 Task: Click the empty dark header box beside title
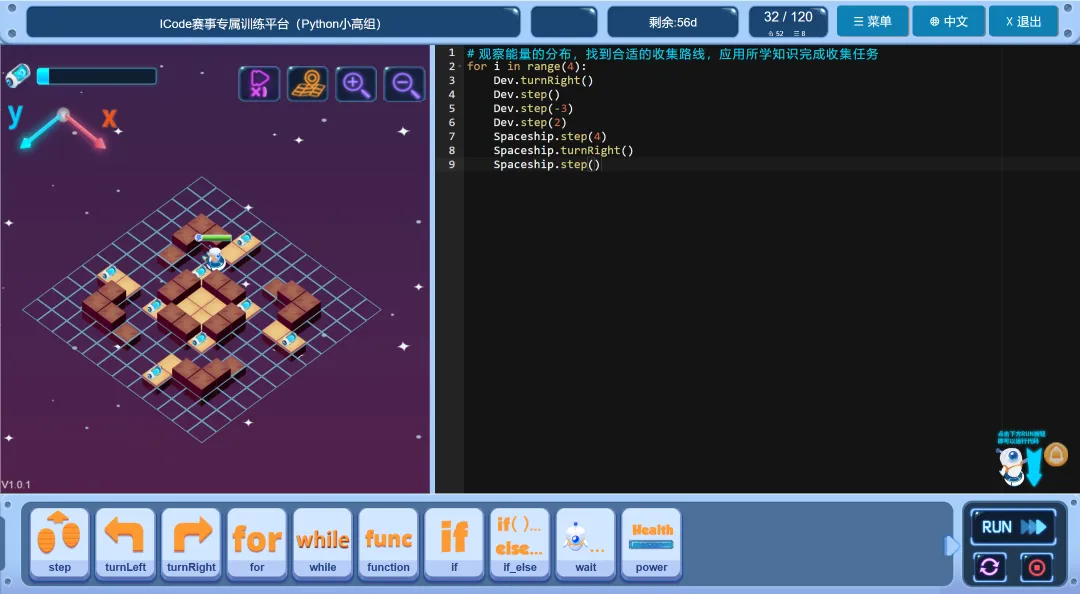pyautogui.click(x=563, y=22)
